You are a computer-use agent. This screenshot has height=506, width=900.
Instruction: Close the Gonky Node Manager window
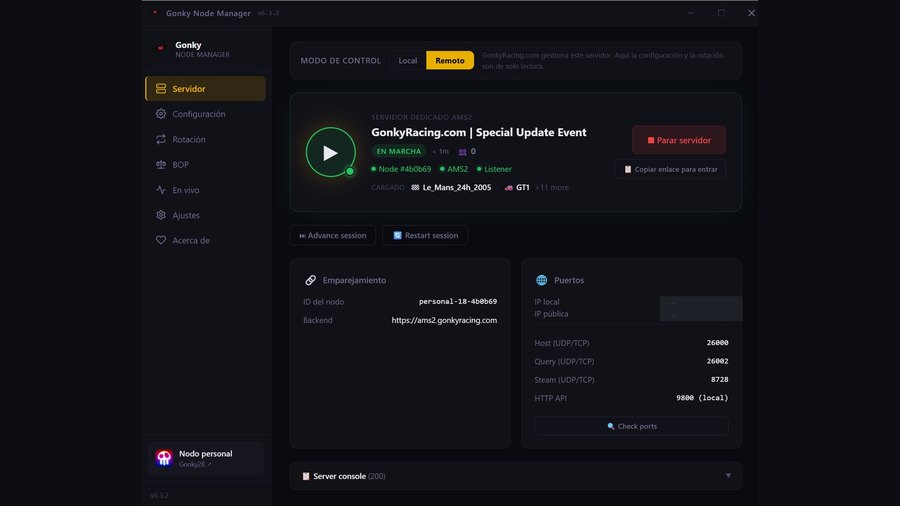[751, 13]
